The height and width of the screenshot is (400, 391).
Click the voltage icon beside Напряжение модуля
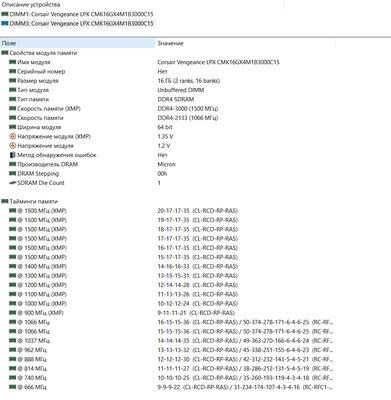coord(12,146)
